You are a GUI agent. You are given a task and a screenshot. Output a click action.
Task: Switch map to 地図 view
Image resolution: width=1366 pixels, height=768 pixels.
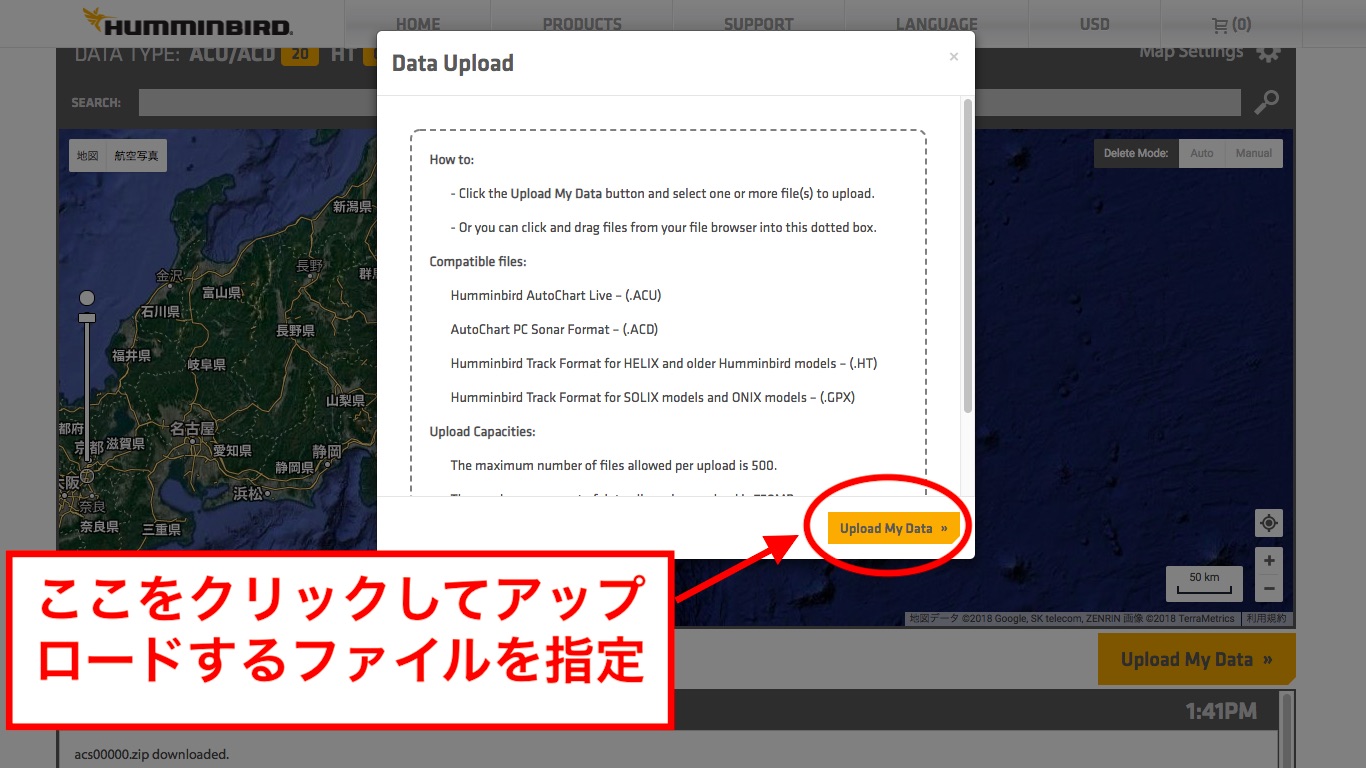coord(88,155)
